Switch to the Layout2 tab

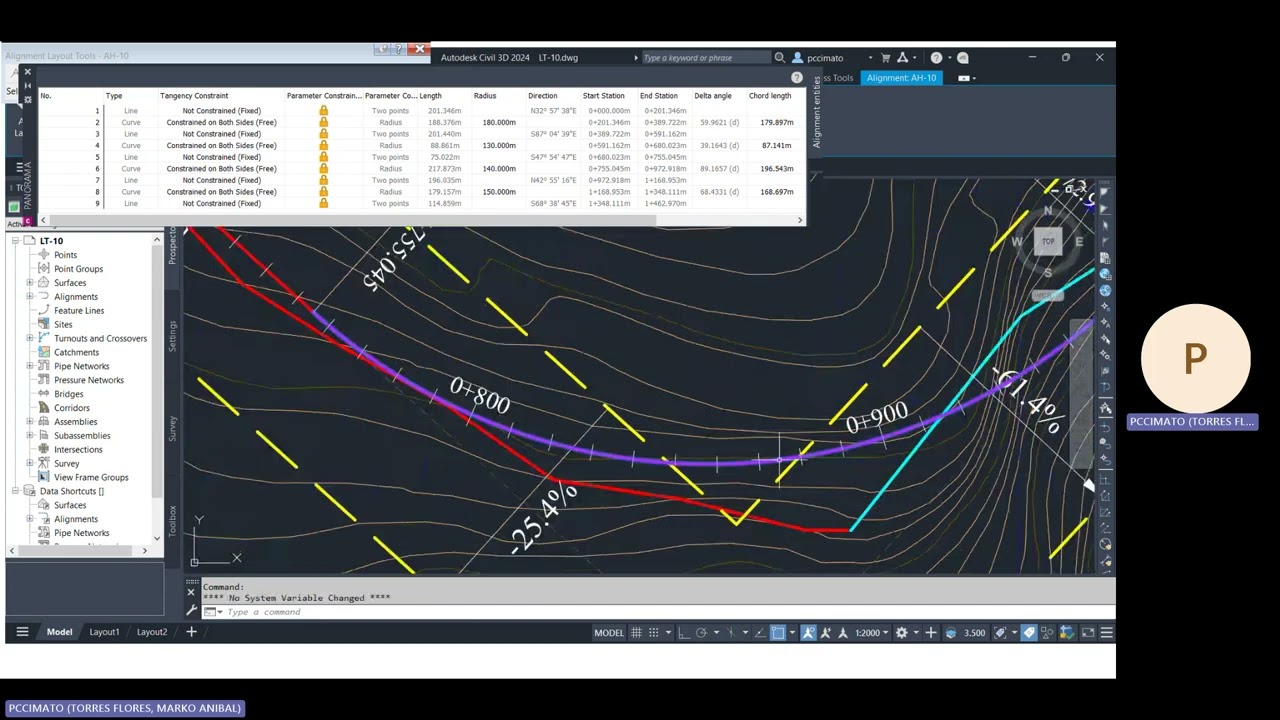pyautogui.click(x=152, y=632)
